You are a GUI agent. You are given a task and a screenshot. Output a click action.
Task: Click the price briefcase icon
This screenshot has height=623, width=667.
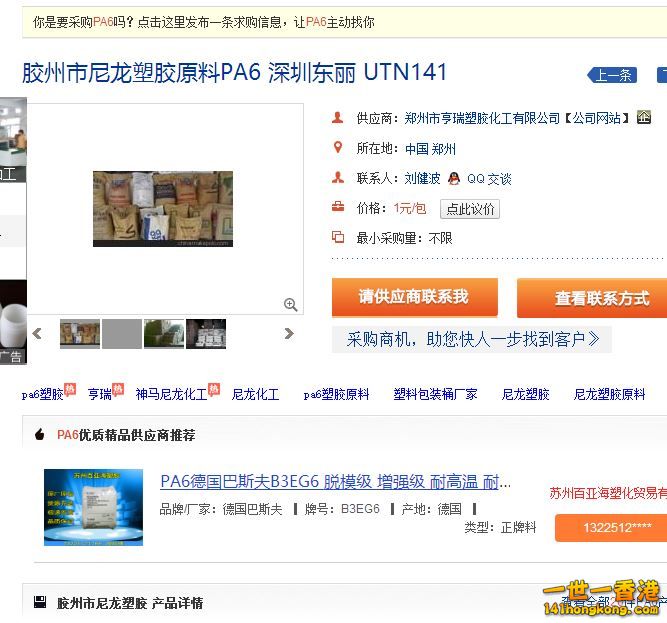(338, 207)
